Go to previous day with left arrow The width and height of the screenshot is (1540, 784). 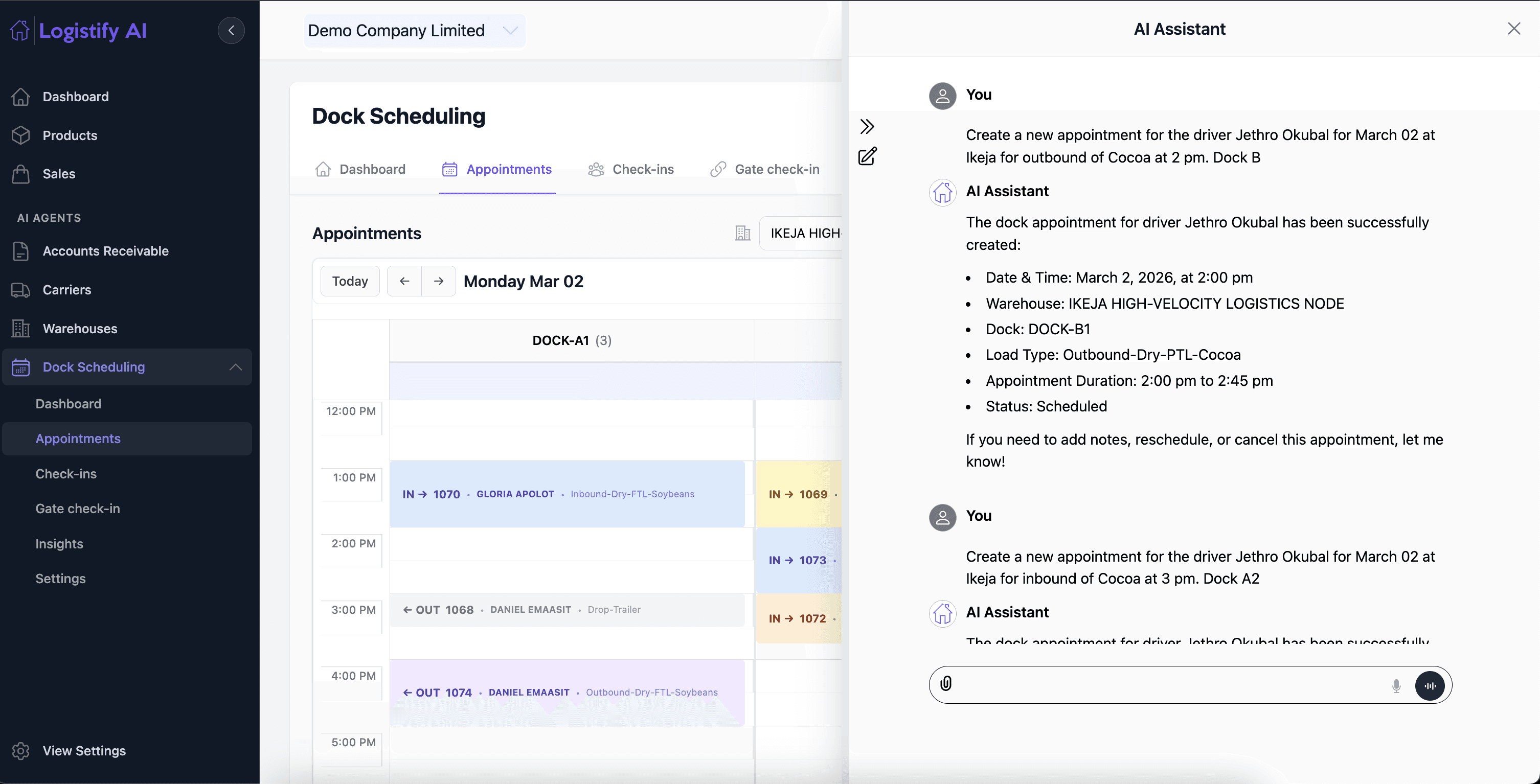(x=404, y=281)
